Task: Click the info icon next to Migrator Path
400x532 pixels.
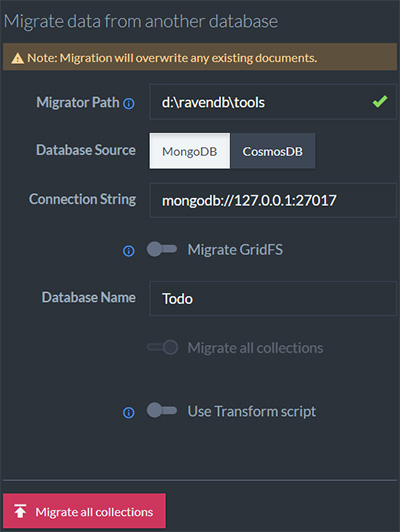Action: [x=129, y=103]
